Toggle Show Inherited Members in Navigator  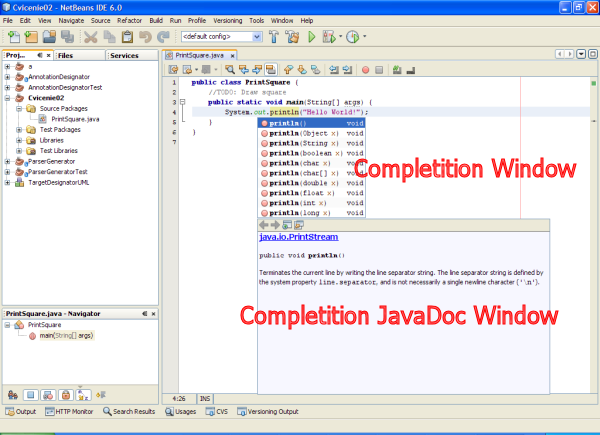(x=13, y=394)
